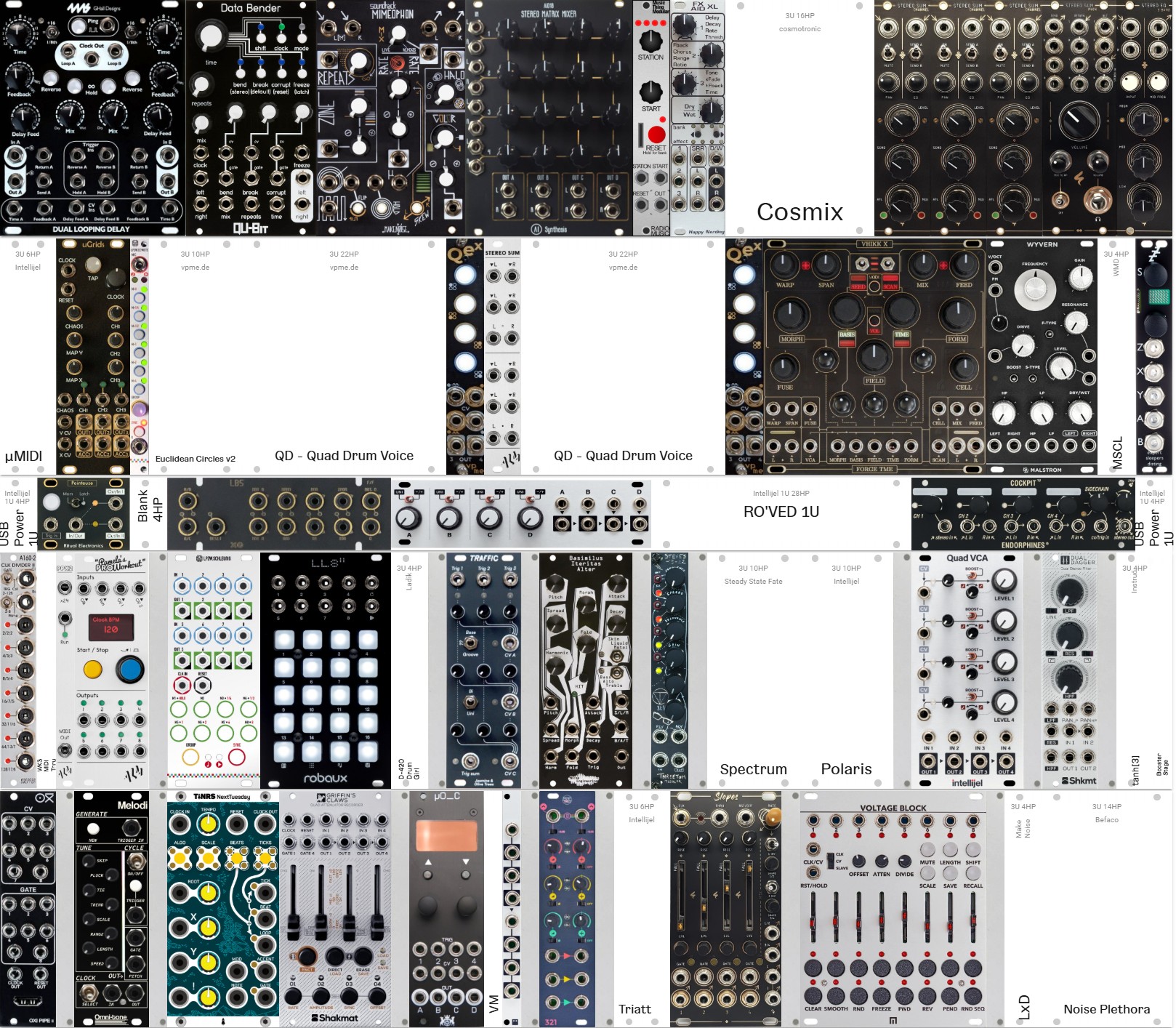Screen dimensions: 1176x1028
Task: Click the STATION knob on Radio Music
Action: (x=651, y=40)
